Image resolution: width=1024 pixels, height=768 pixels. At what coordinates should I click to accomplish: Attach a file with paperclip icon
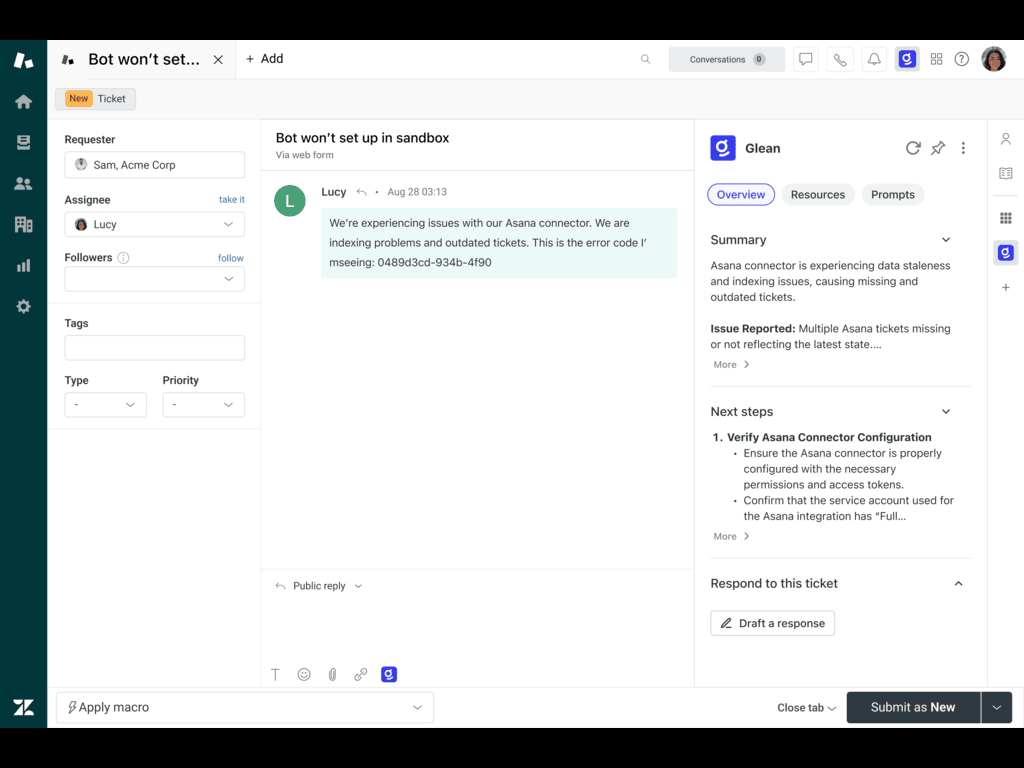(332, 675)
